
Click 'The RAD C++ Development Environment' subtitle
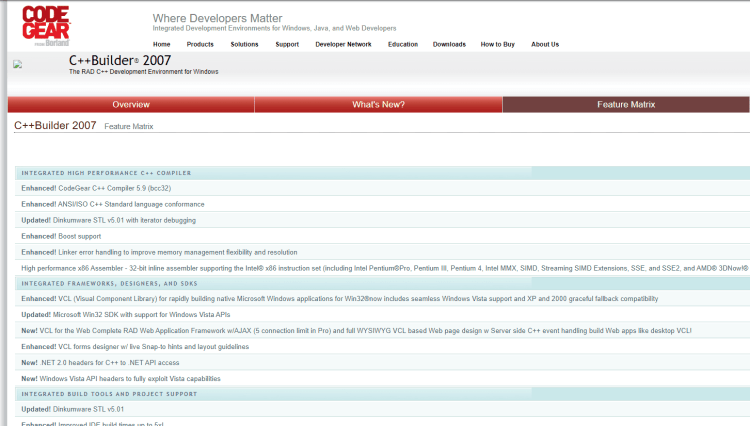(143, 72)
